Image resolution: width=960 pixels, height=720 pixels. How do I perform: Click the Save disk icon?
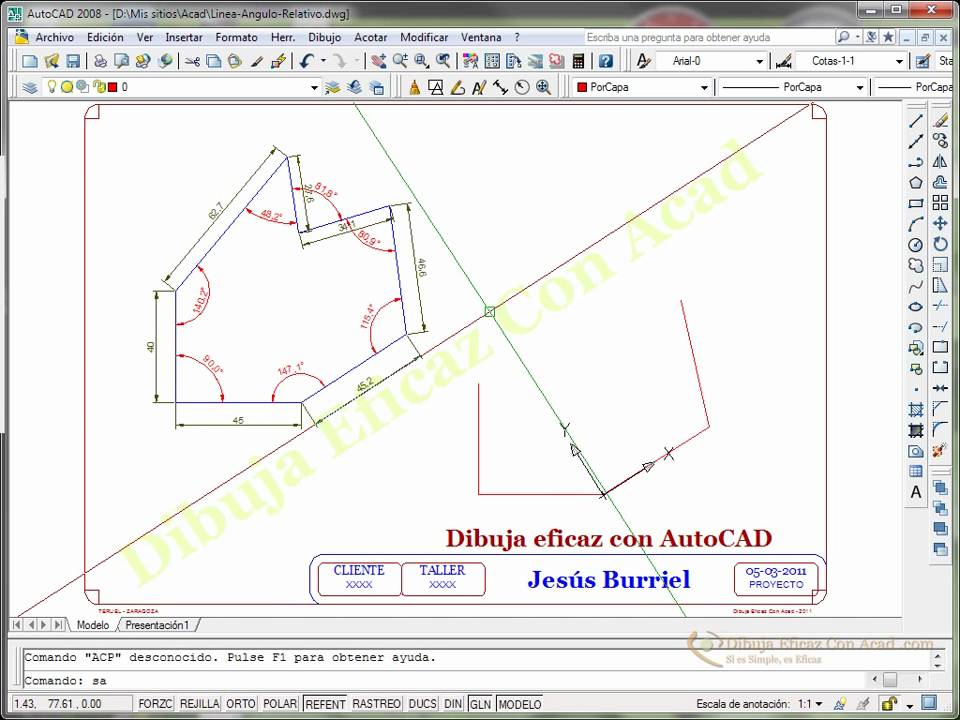(x=73, y=61)
